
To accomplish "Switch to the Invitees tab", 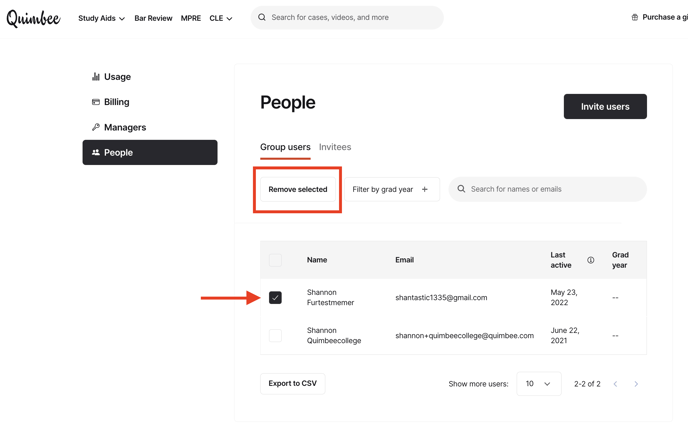I will [x=335, y=147].
